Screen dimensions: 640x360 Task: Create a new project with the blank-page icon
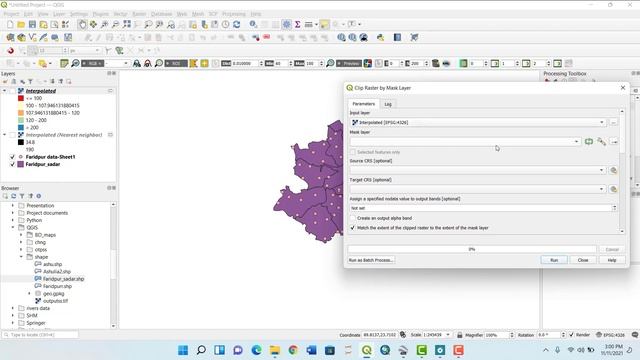10,24
